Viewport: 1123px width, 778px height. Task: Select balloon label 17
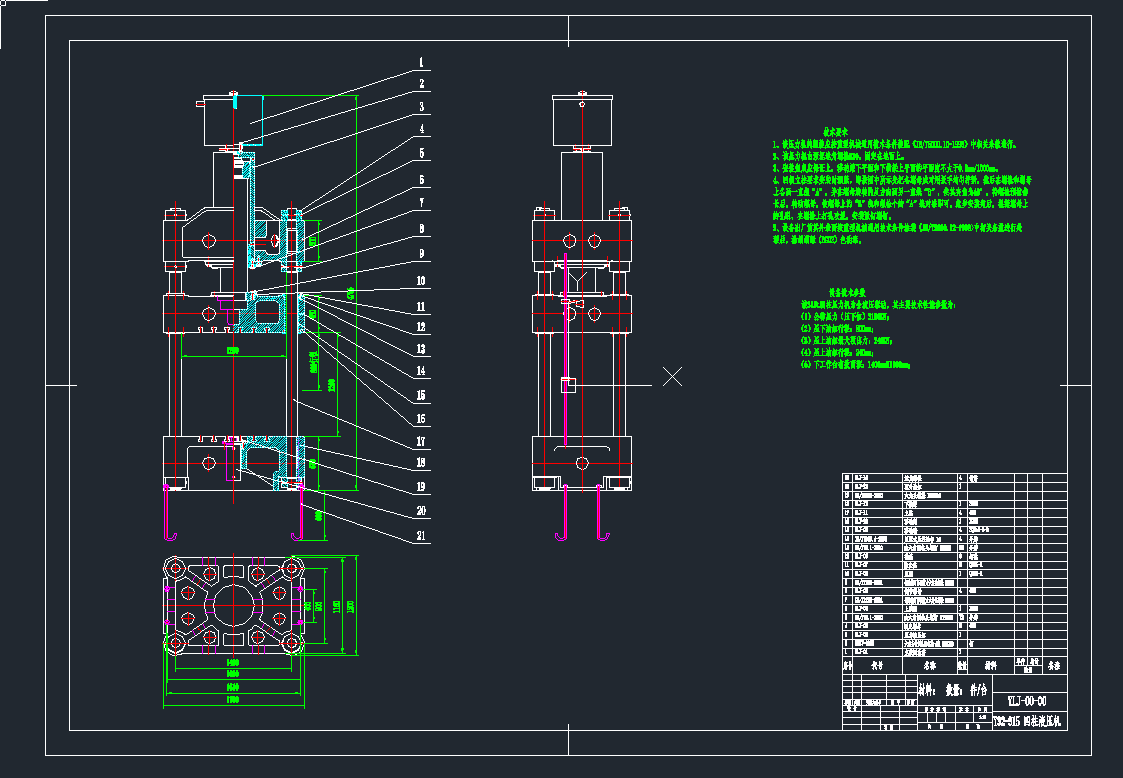click(x=421, y=441)
